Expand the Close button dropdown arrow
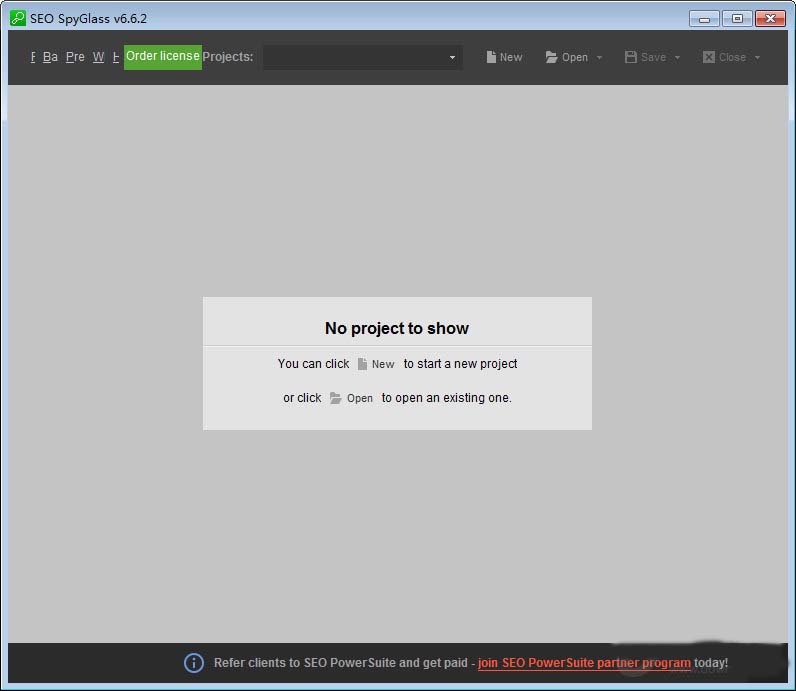Screen dimensions: 796x691 click(x=757, y=57)
